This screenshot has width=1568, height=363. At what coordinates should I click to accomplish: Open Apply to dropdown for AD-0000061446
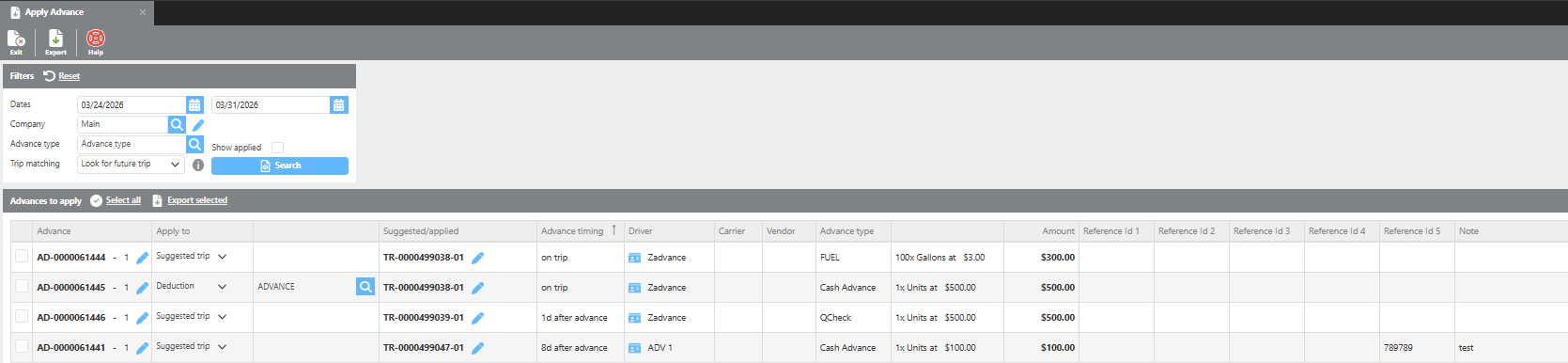[x=193, y=316]
